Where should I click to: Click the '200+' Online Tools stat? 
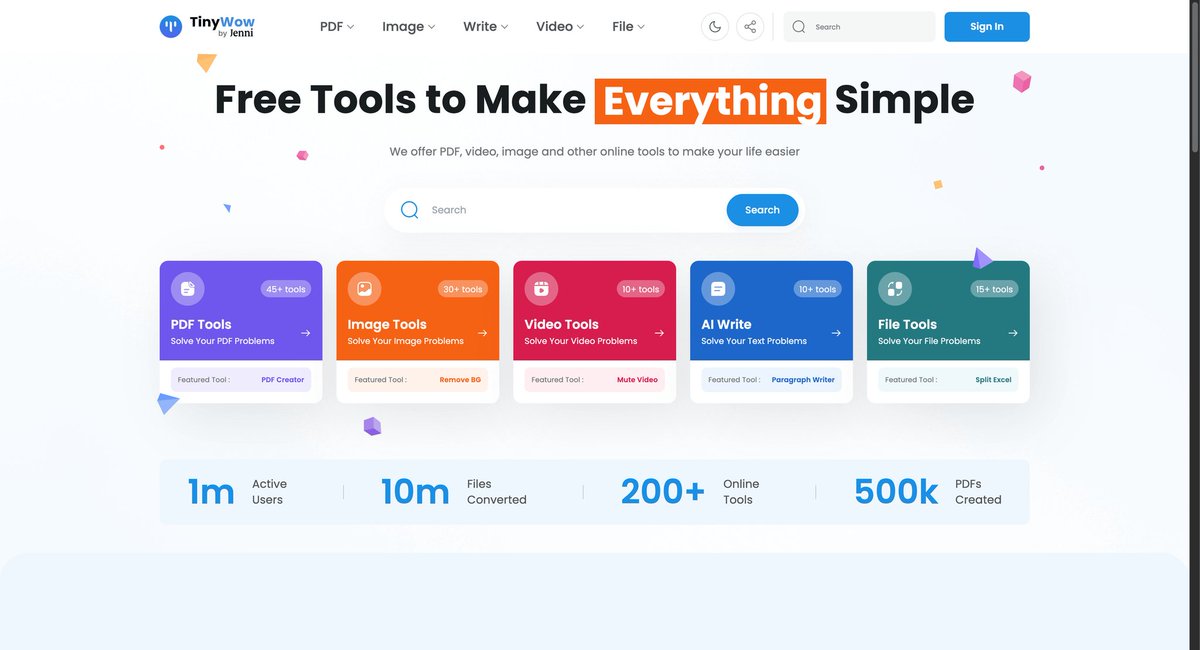click(x=663, y=491)
